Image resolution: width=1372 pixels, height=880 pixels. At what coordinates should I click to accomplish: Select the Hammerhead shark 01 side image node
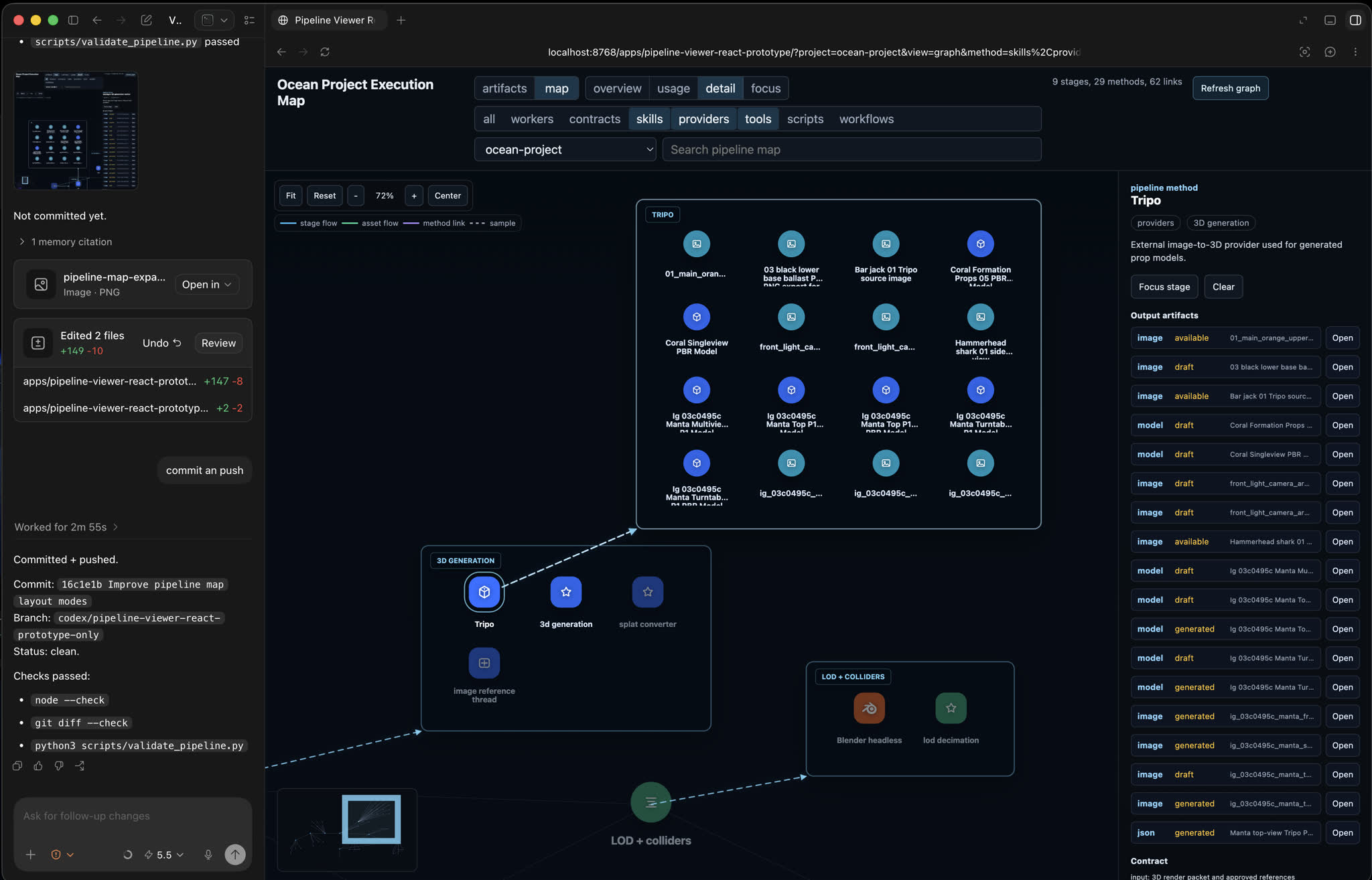click(x=980, y=317)
